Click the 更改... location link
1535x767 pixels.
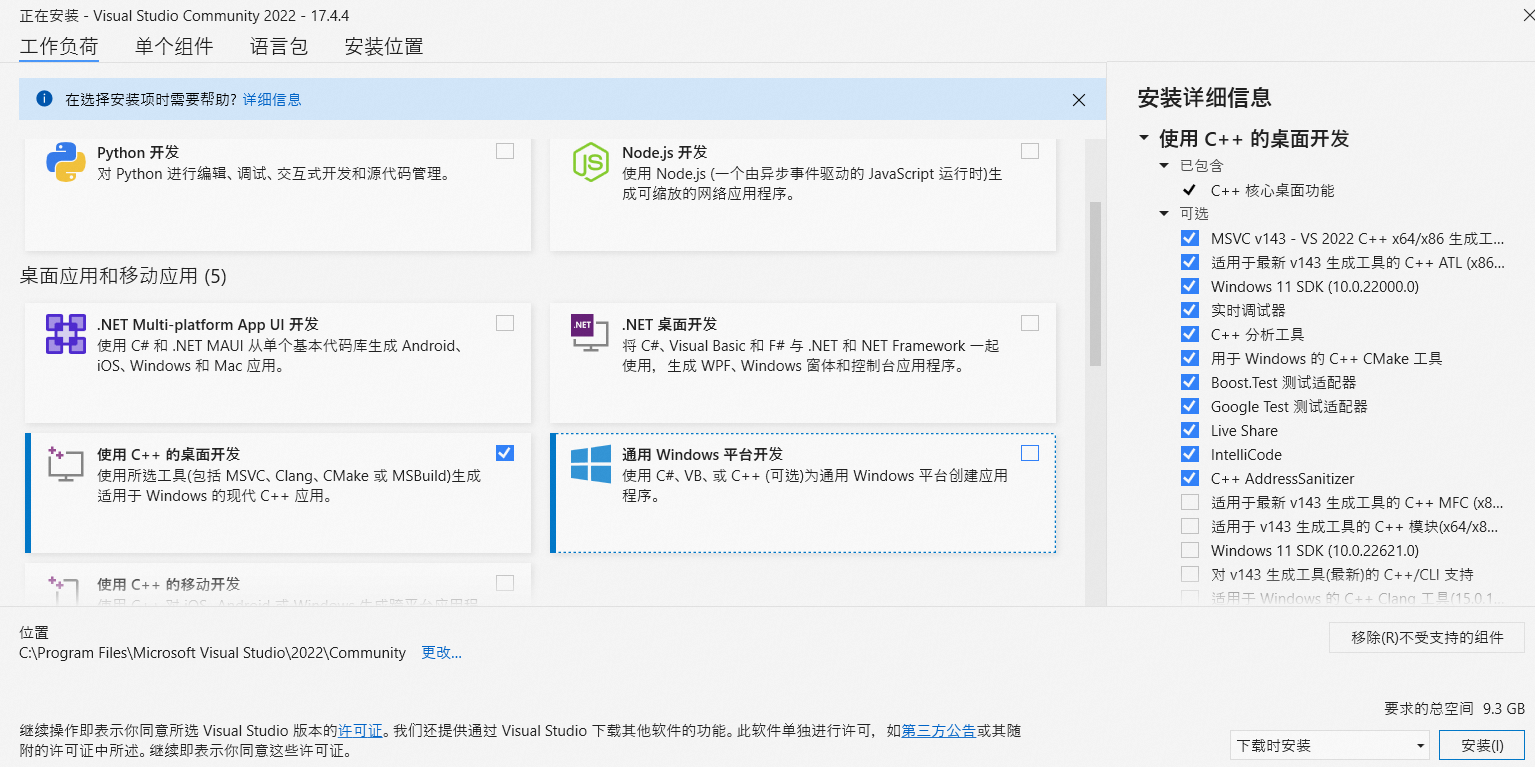click(x=441, y=653)
